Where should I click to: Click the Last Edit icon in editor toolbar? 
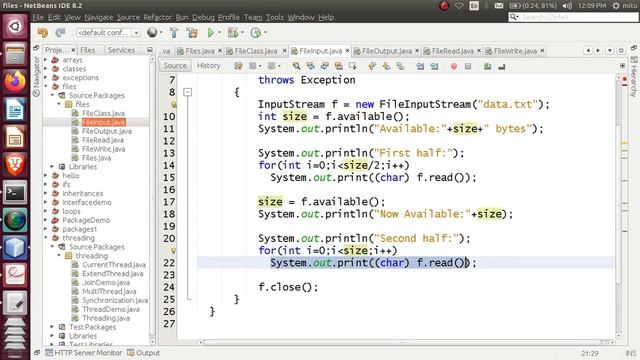[238, 66]
